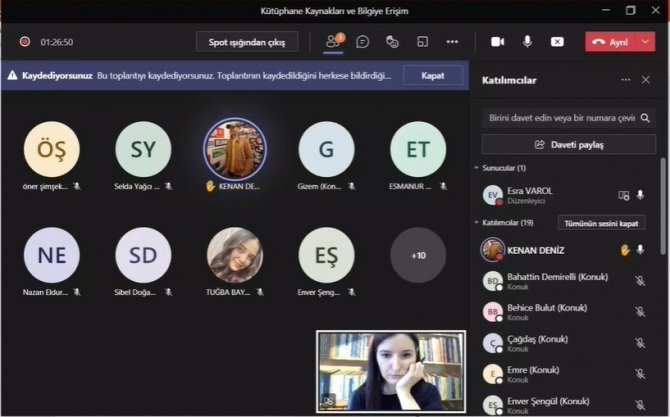
Task: Toggle the camera in meeting toolbar
Action: point(497,42)
